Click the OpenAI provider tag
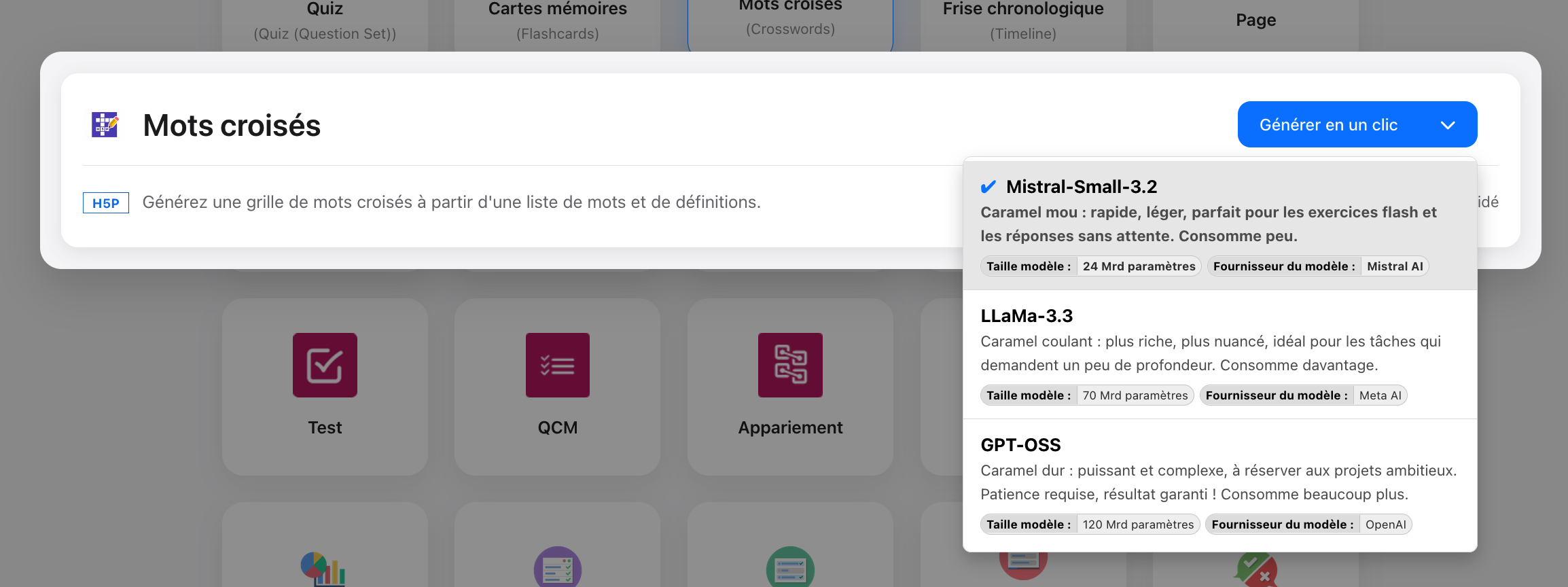 pos(1385,524)
